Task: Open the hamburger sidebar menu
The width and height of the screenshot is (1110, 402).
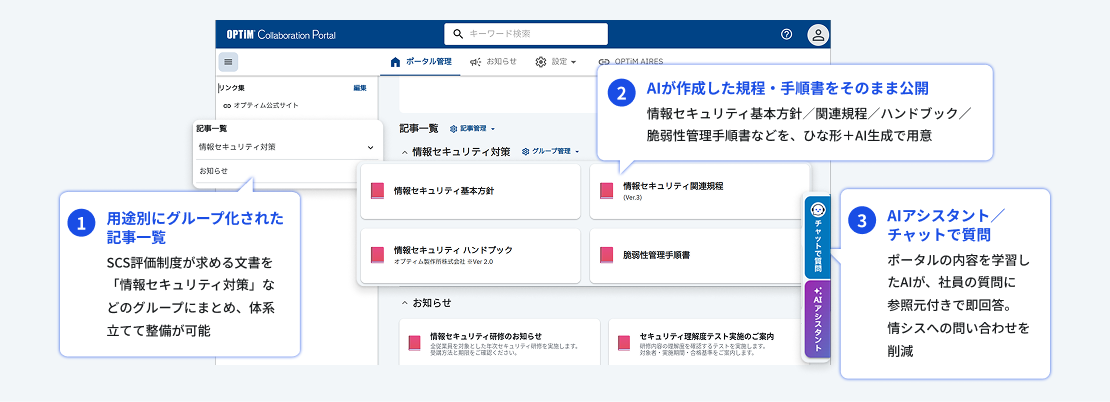Action: (x=228, y=62)
